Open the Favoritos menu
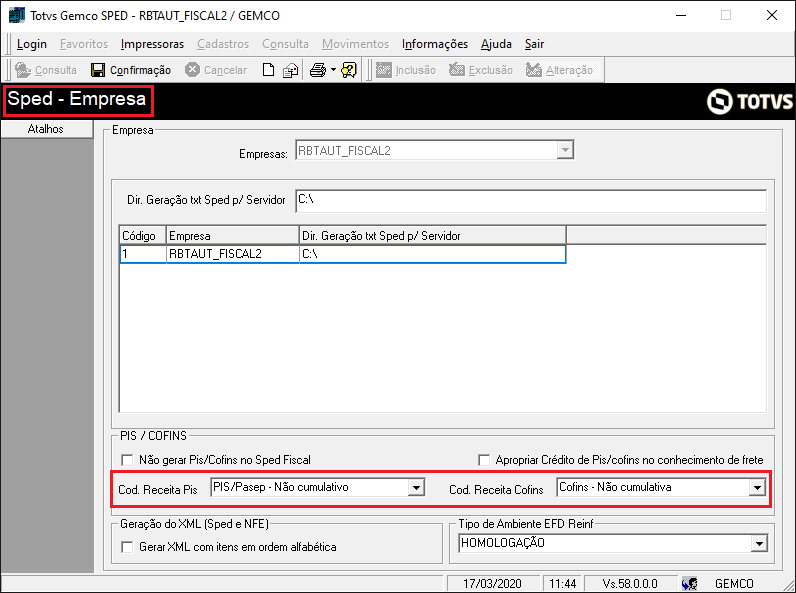796x593 pixels. click(84, 44)
